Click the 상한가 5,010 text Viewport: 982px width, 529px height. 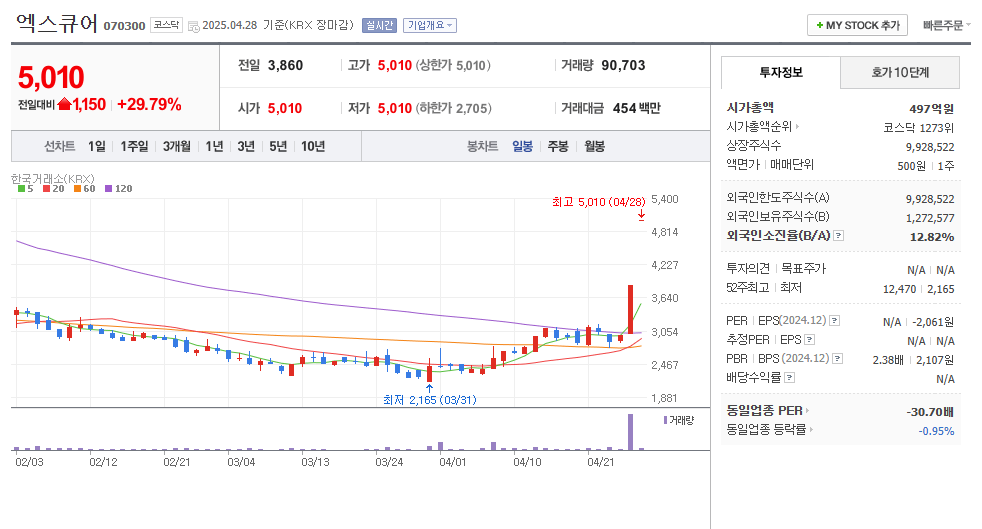click(453, 65)
